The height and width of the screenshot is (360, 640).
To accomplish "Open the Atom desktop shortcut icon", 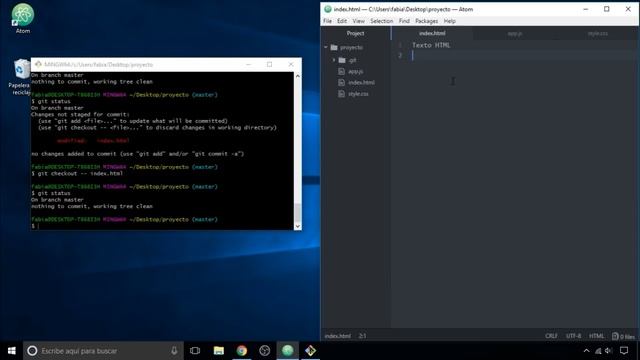I will (x=22, y=15).
